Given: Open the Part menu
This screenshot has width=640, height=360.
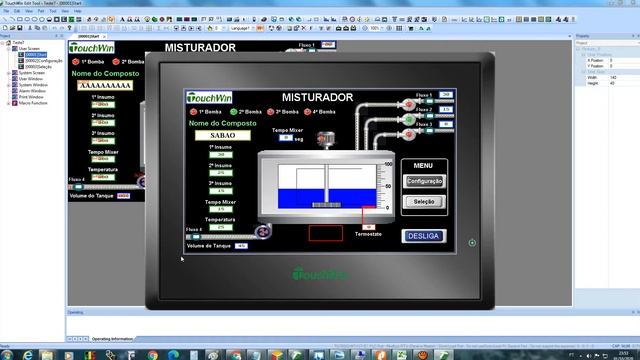Looking at the screenshot, I should (41, 11).
